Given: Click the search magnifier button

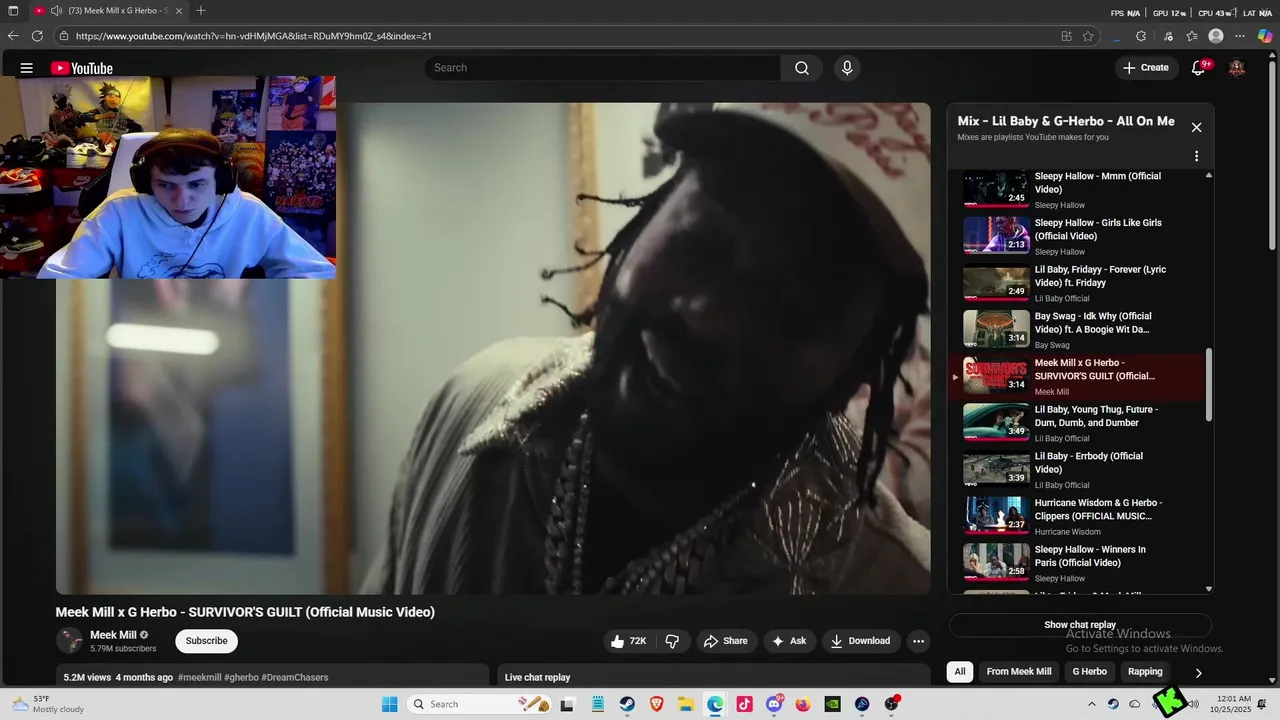Looking at the screenshot, I should pos(802,68).
